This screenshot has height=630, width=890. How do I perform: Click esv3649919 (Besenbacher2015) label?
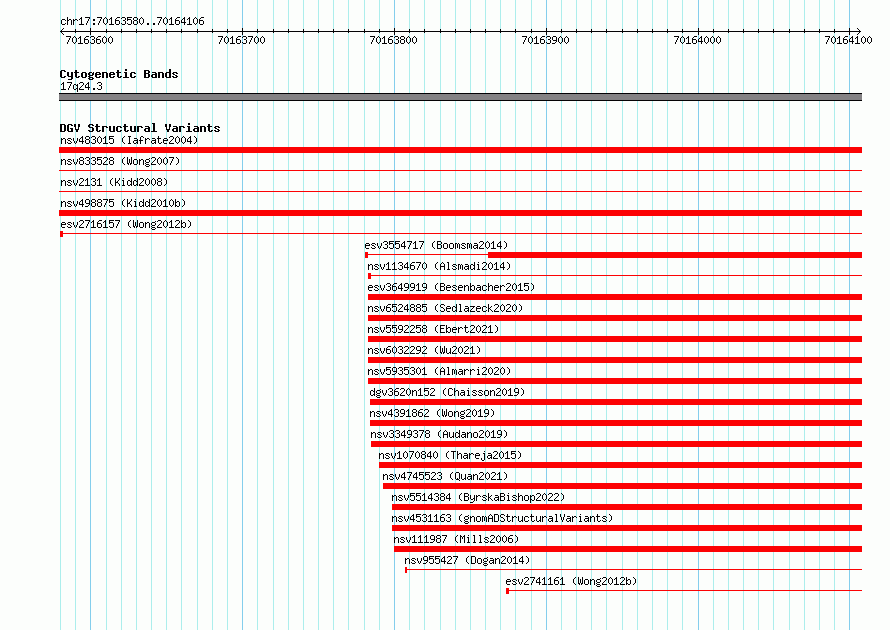tap(451, 287)
